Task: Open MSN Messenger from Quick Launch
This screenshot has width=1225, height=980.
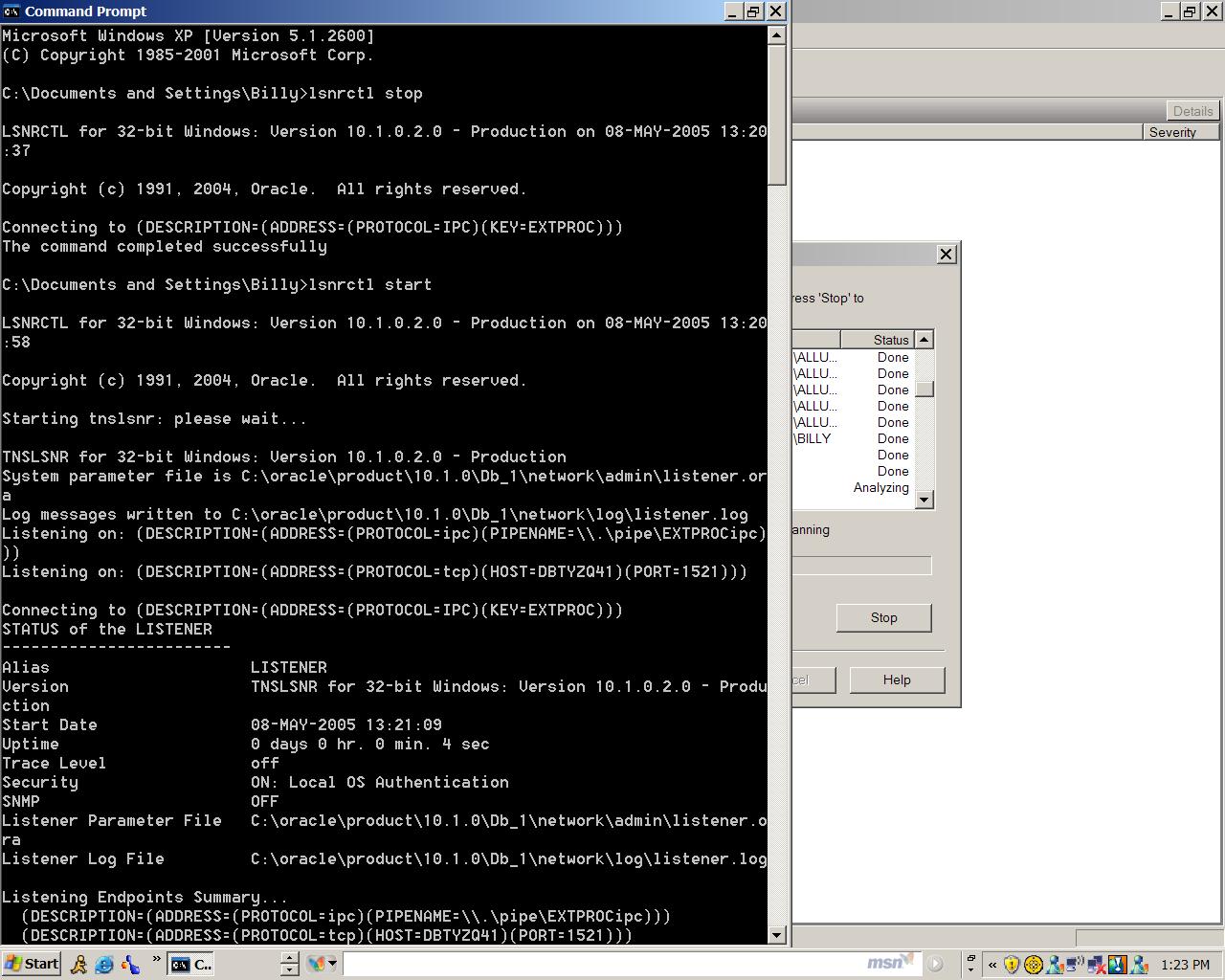Action: (x=129, y=965)
